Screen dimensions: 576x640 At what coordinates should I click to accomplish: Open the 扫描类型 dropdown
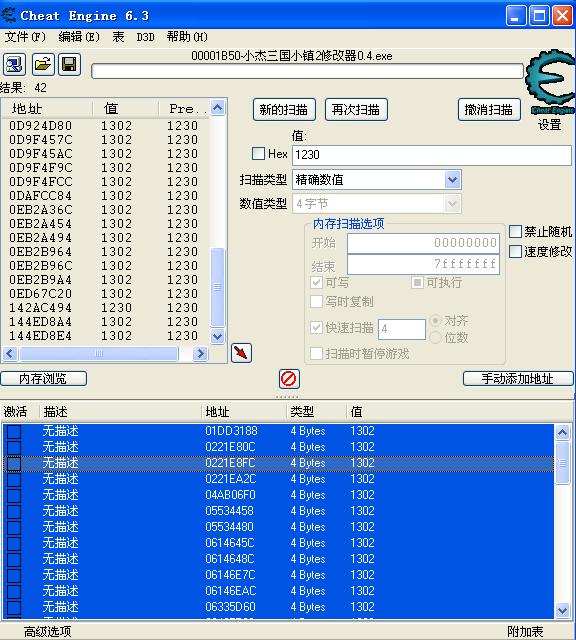[452, 180]
